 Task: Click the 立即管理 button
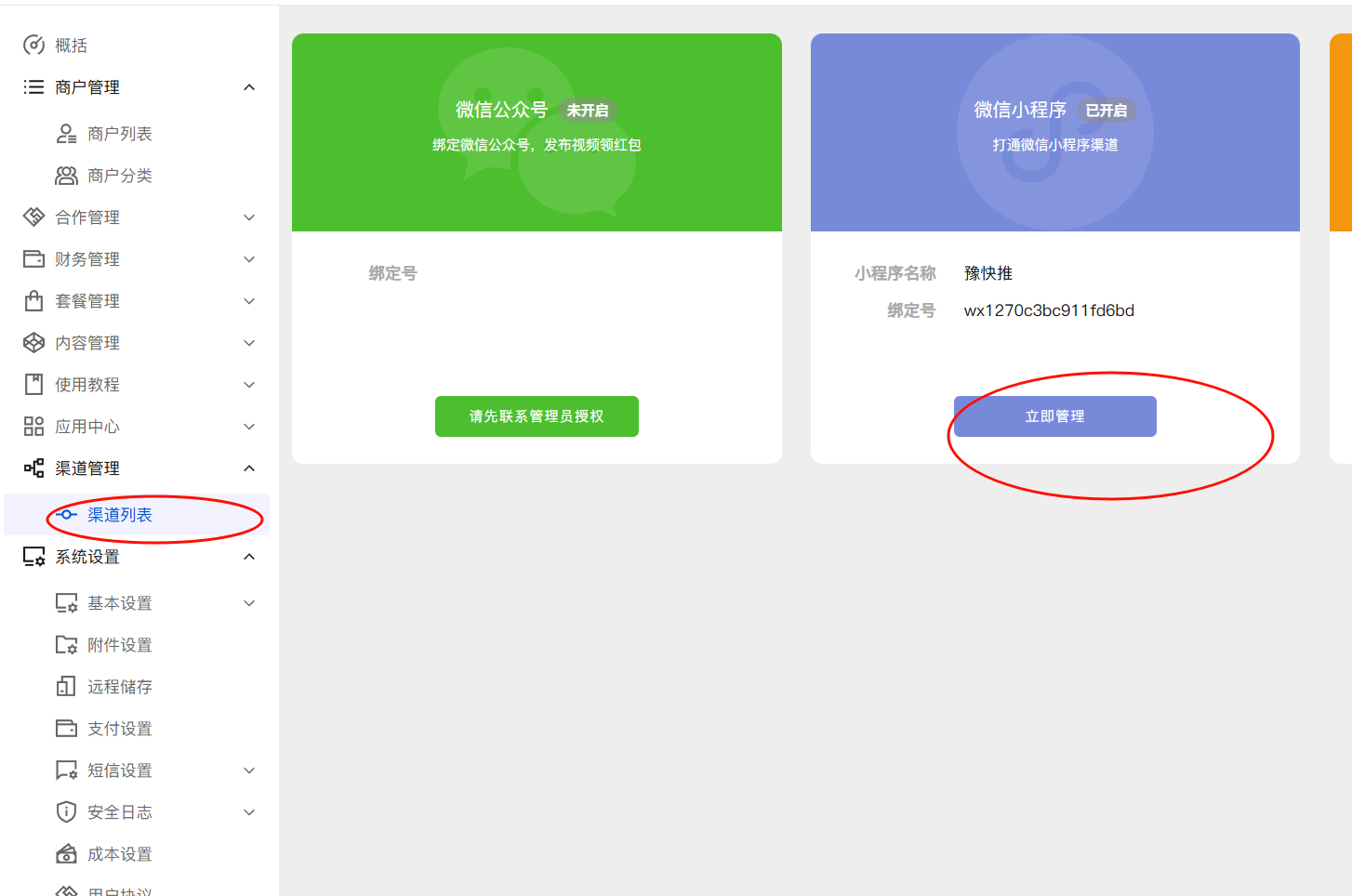click(1054, 416)
